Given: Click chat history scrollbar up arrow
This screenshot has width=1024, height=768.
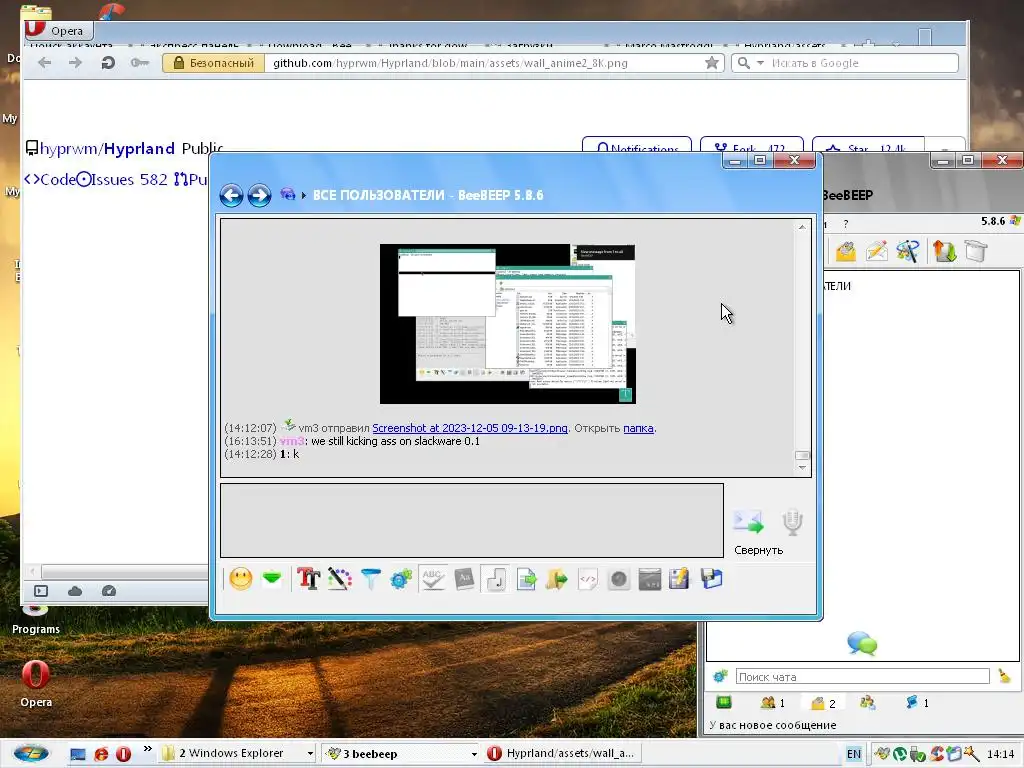Looking at the screenshot, I should click(x=802, y=227).
